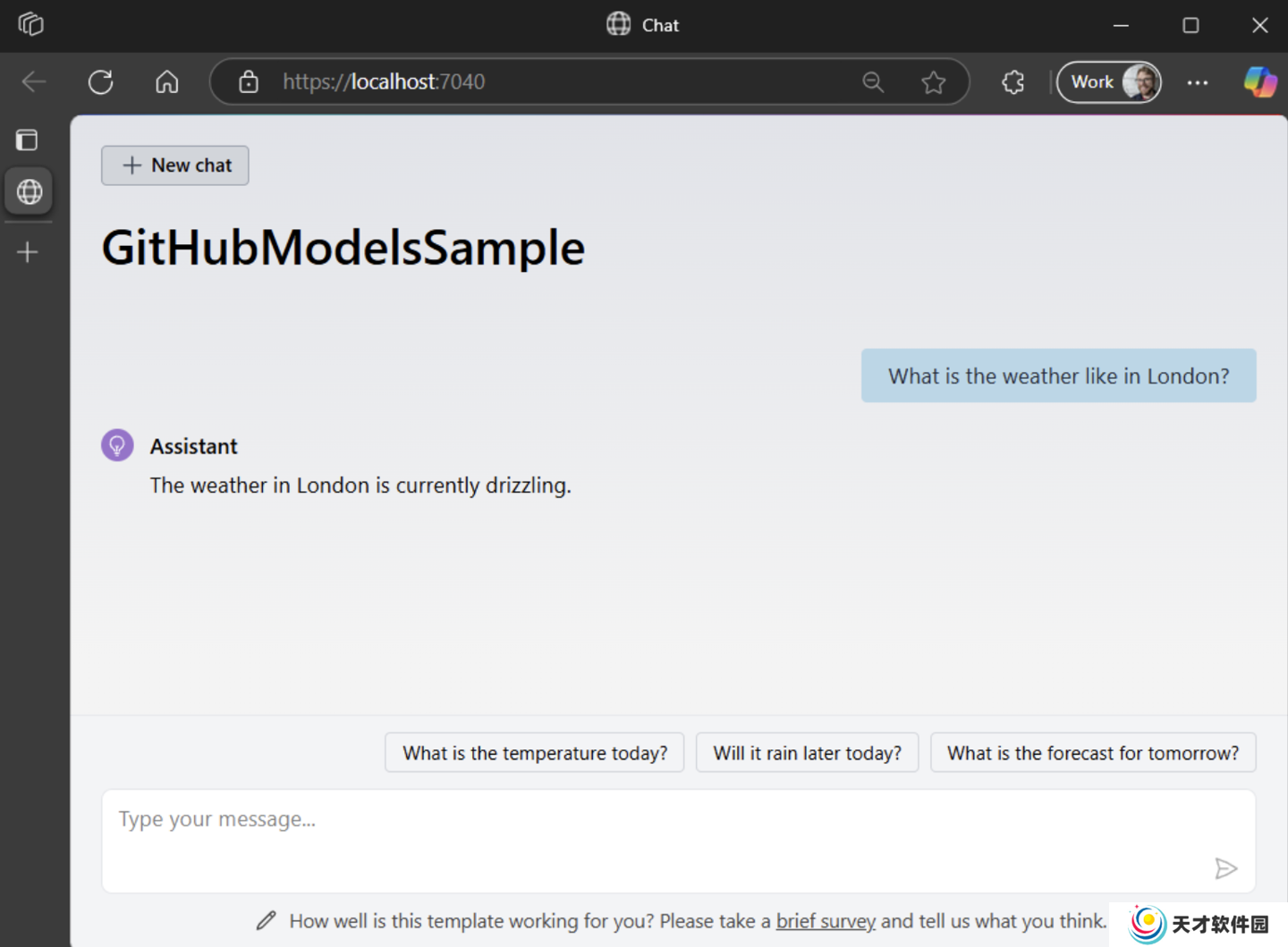Open Settings and more ellipsis menu

click(x=1198, y=82)
